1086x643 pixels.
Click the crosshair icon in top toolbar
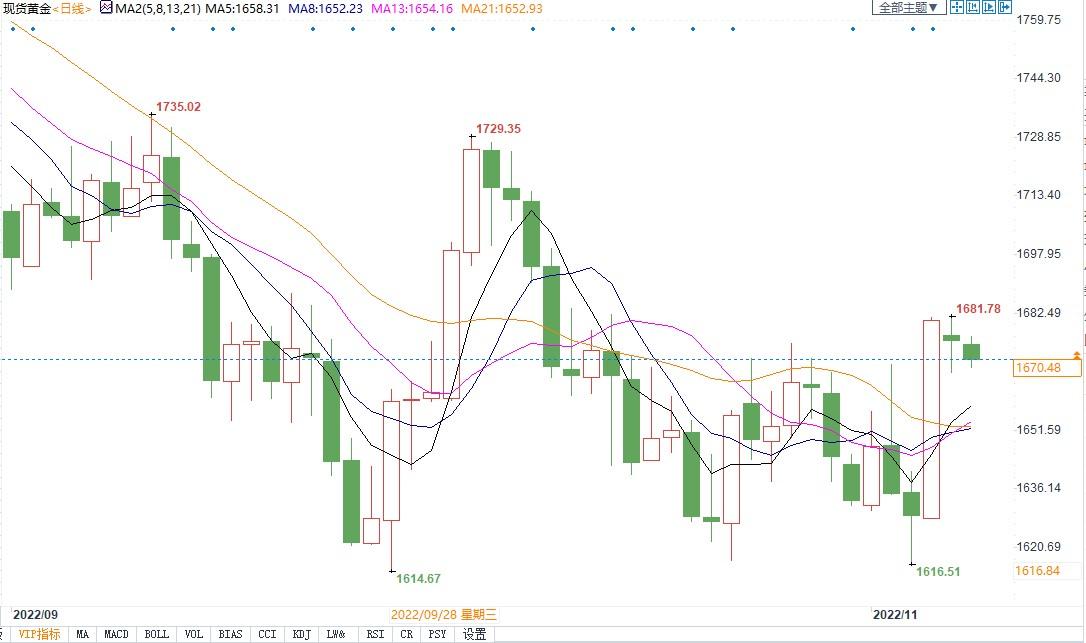click(956, 7)
